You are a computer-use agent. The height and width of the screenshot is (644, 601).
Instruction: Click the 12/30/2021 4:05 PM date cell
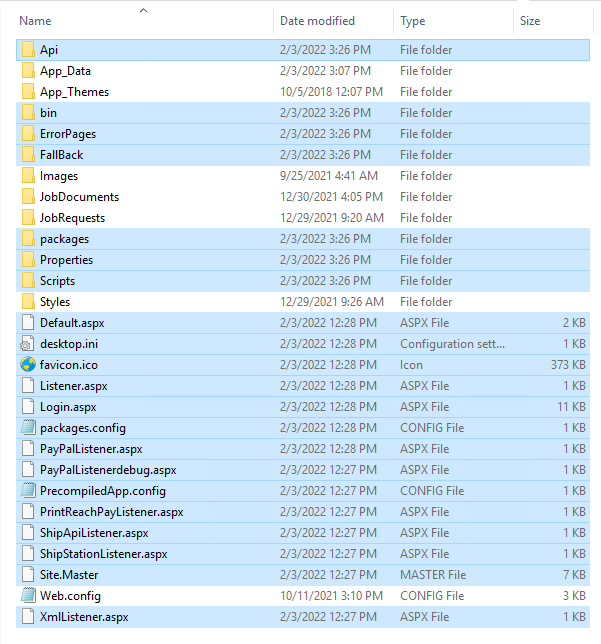click(331, 197)
